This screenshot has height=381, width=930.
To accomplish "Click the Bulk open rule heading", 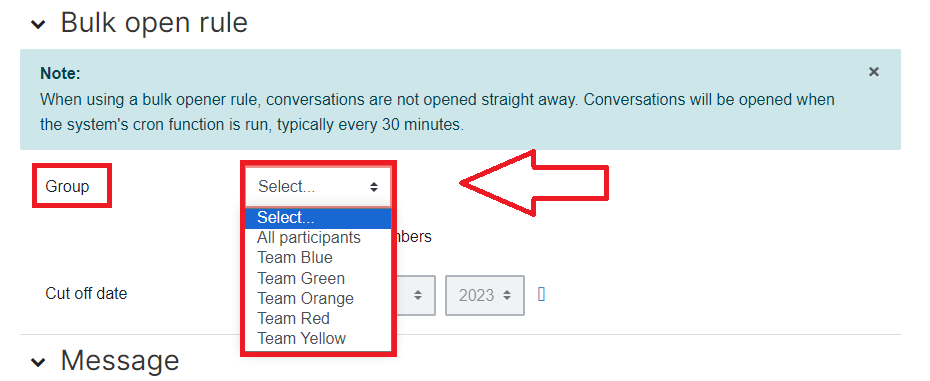I will (154, 24).
